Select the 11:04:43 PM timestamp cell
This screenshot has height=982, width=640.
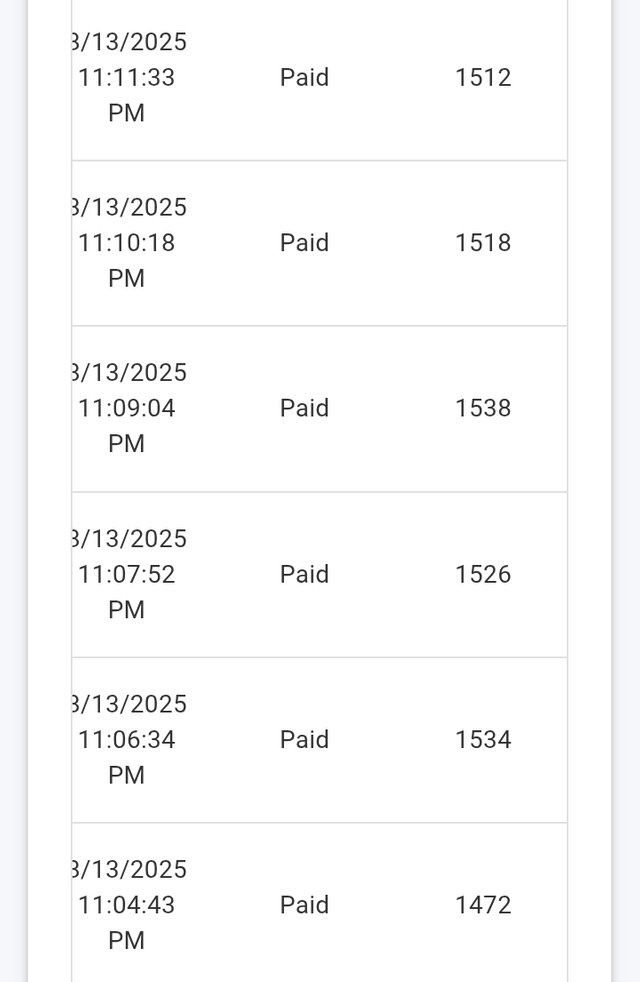[129, 905]
